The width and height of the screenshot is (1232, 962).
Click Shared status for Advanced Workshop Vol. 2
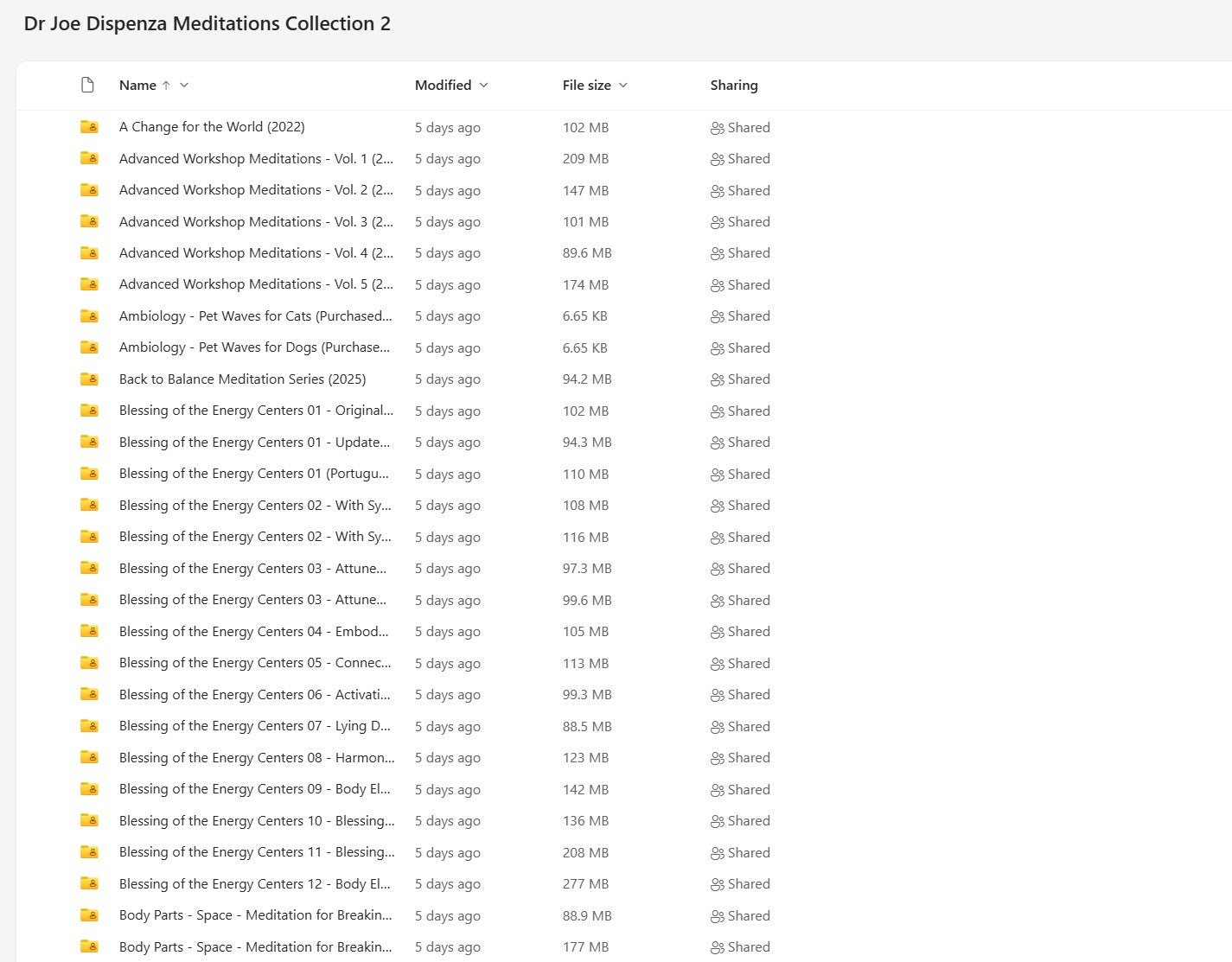[740, 190]
